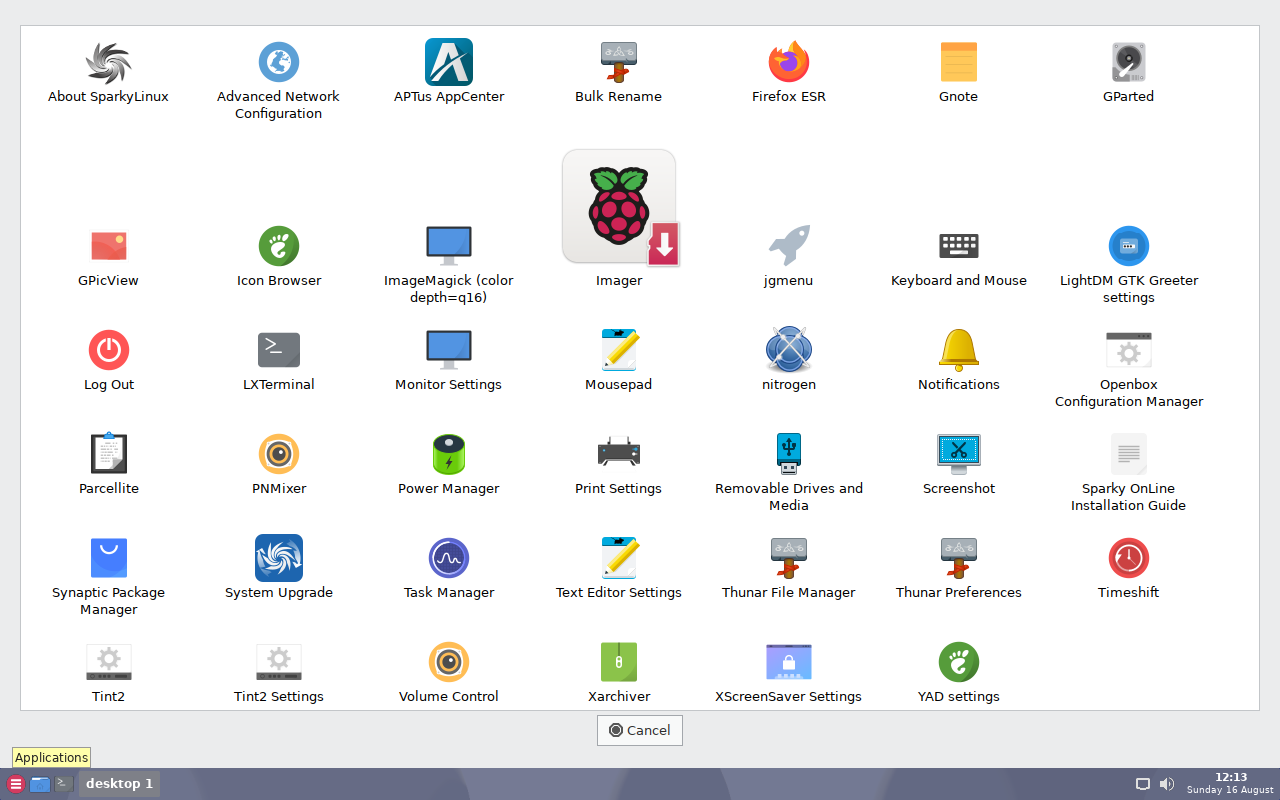Launch PNMixer
The width and height of the screenshot is (1280, 800).
(x=279, y=454)
